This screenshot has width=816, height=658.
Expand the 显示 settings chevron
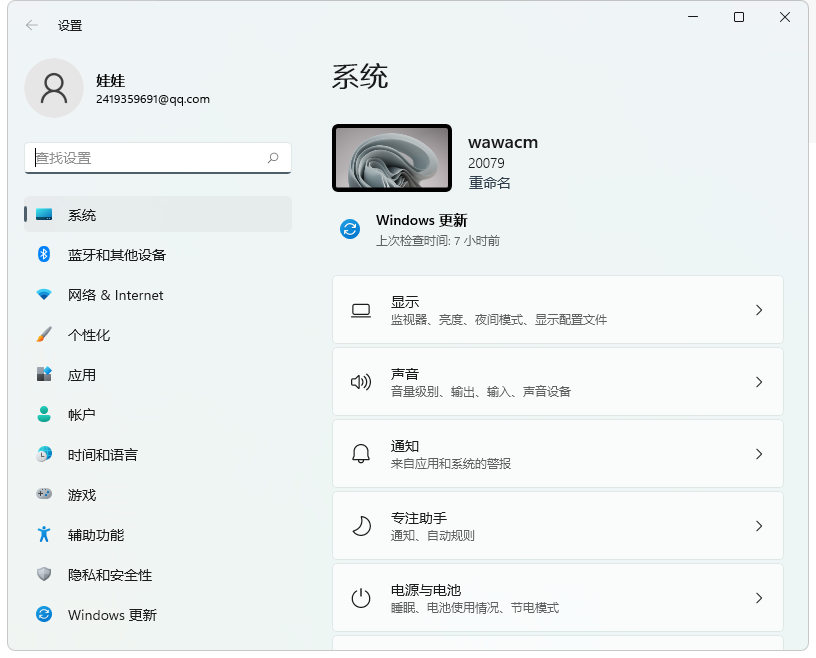click(759, 310)
